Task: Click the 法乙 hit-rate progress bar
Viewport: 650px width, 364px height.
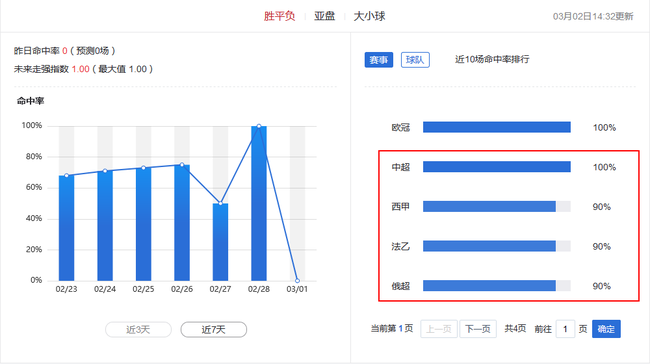Action: coord(497,246)
